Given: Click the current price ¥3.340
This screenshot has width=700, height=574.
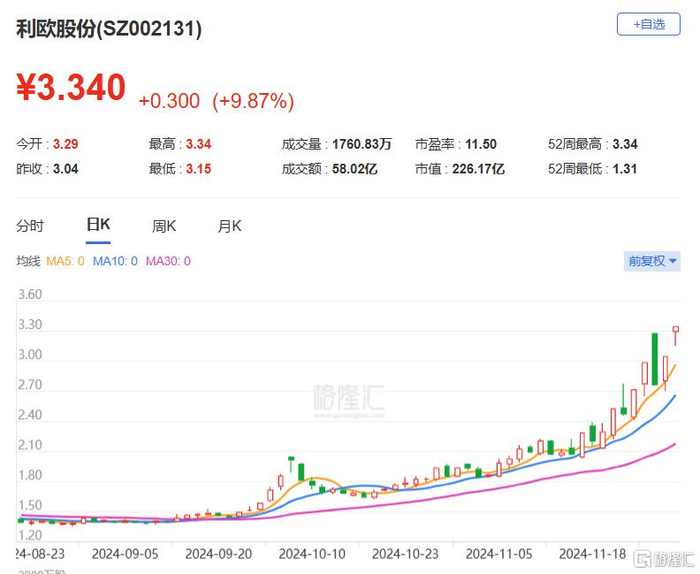Looking at the screenshot, I should click(x=71, y=87).
